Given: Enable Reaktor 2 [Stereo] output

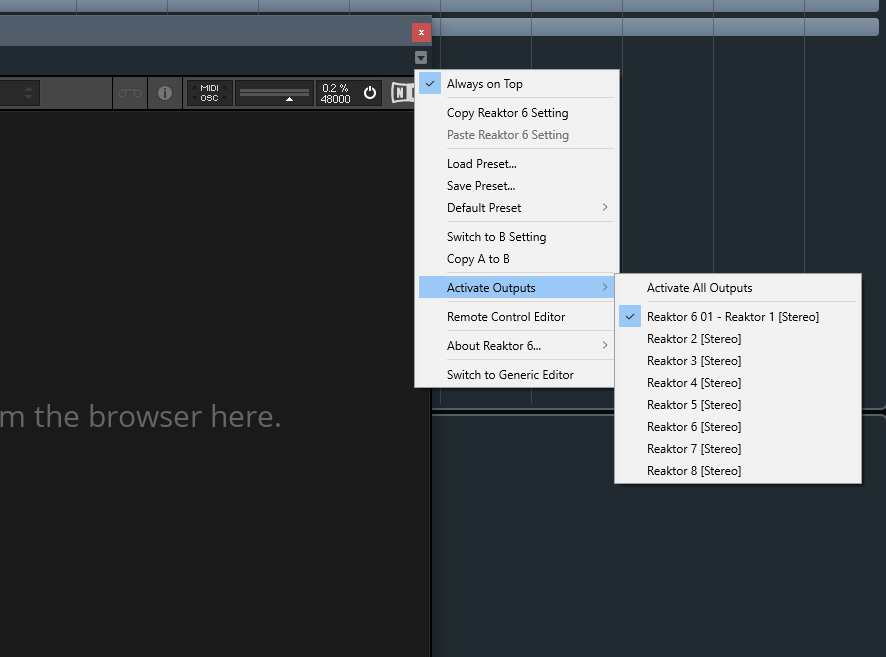Looking at the screenshot, I should tap(738, 338).
